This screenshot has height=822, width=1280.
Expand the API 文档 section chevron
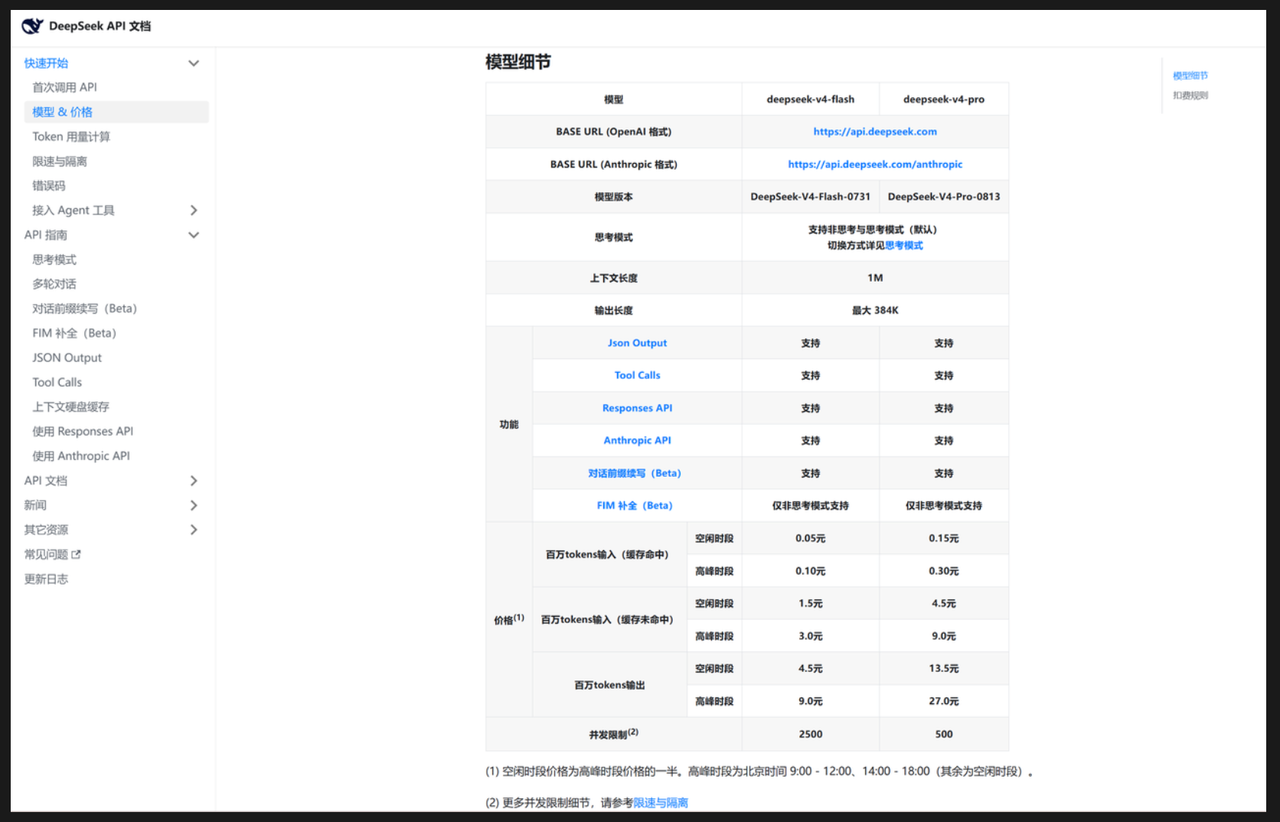coord(194,481)
